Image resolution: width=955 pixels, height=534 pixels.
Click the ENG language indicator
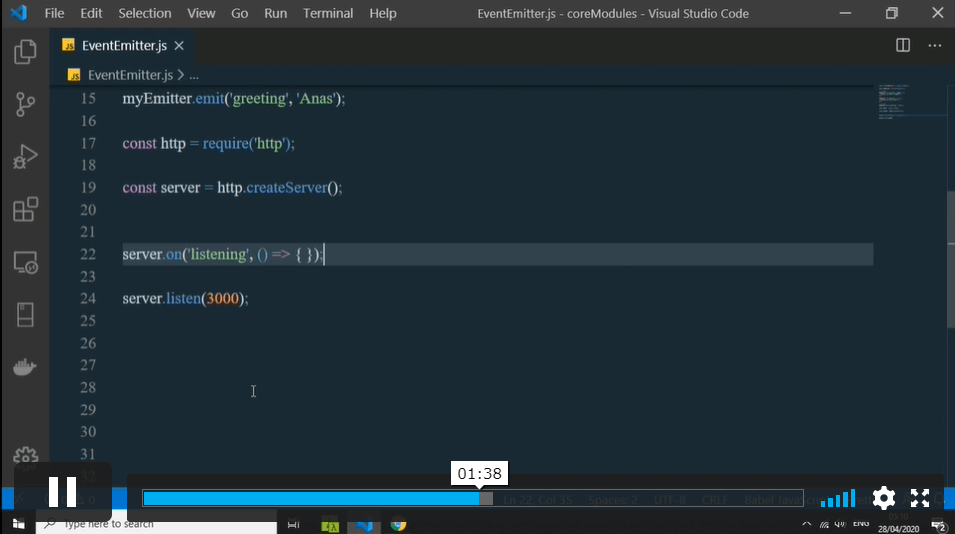point(861,524)
